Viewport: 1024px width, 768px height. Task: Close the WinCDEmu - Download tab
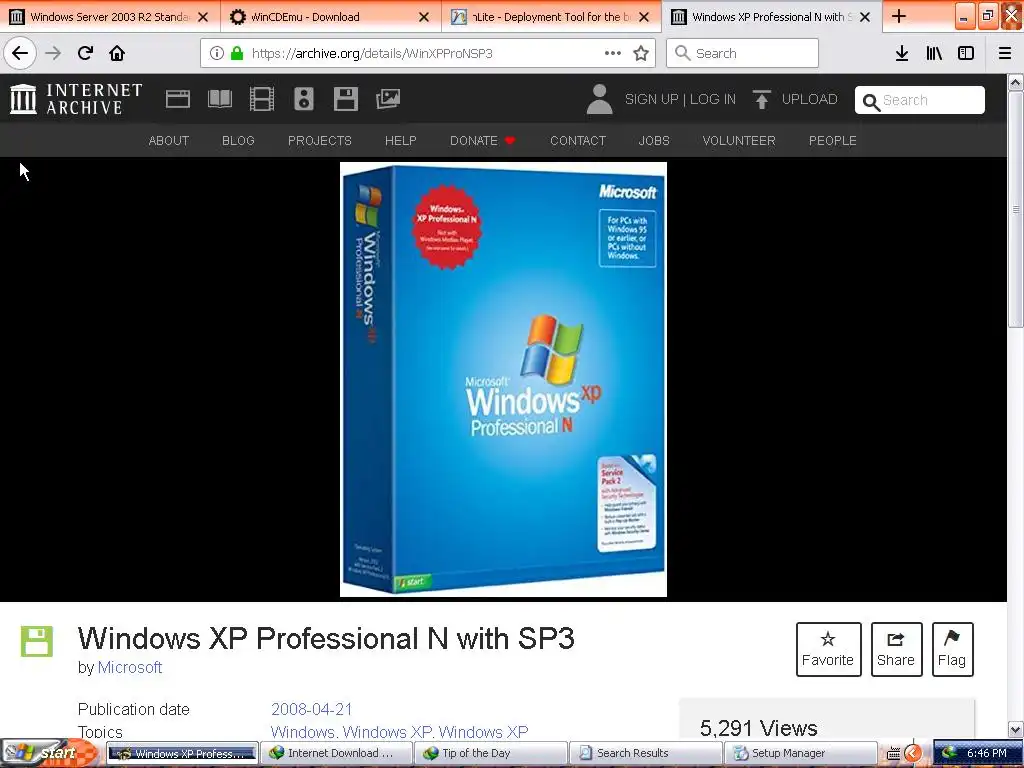(x=424, y=17)
